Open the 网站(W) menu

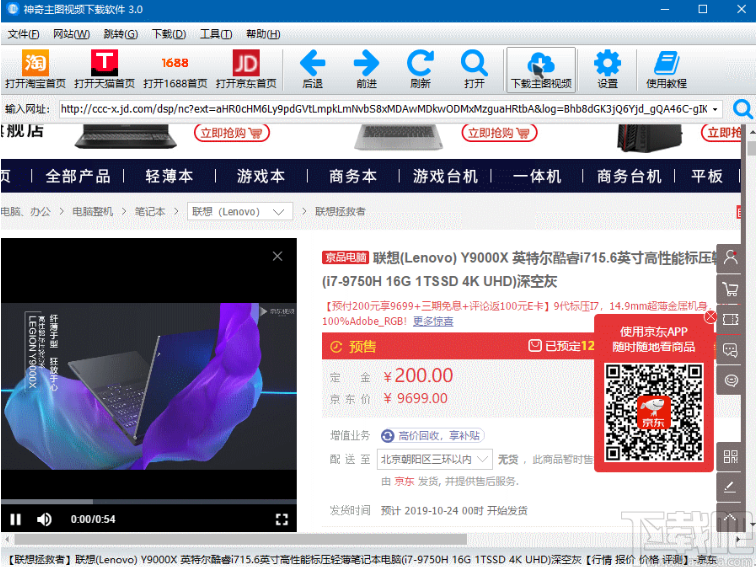click(71, 34)
